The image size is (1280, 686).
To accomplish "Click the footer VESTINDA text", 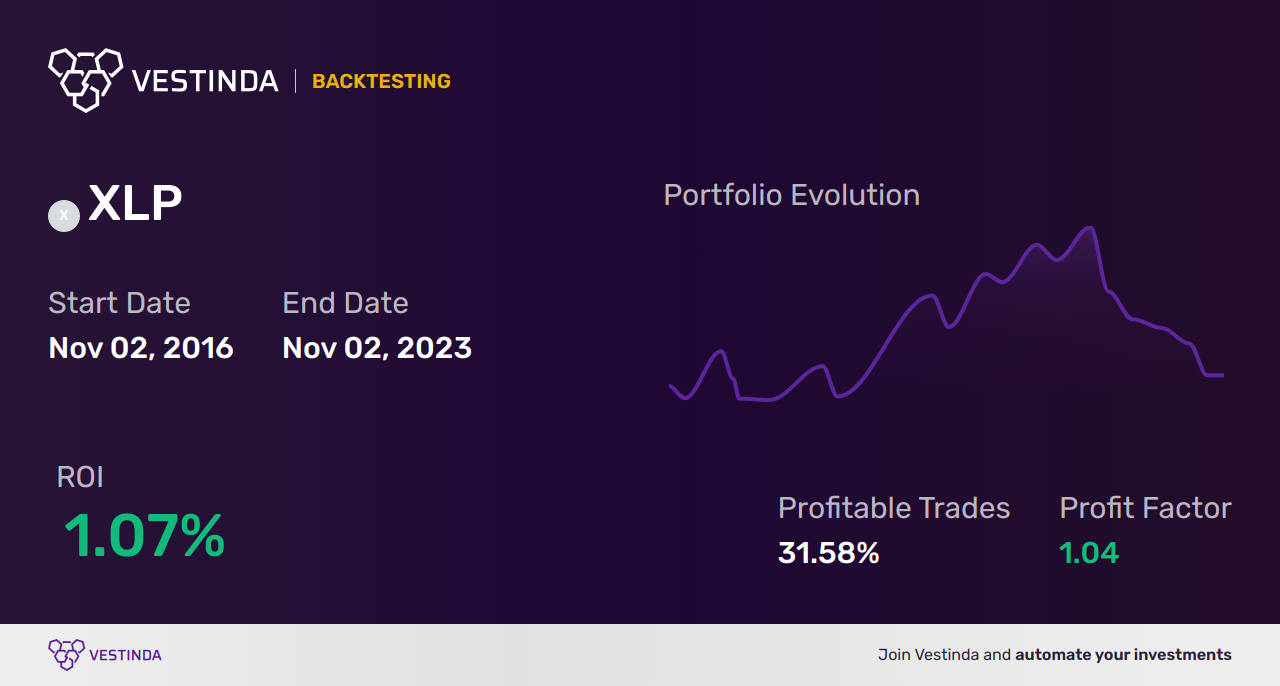I will coord(125,655).
